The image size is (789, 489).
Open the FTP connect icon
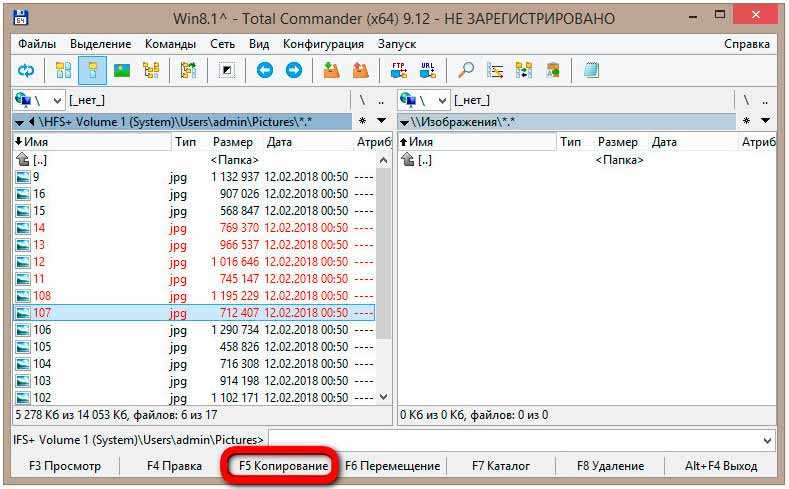coord(399,70)
